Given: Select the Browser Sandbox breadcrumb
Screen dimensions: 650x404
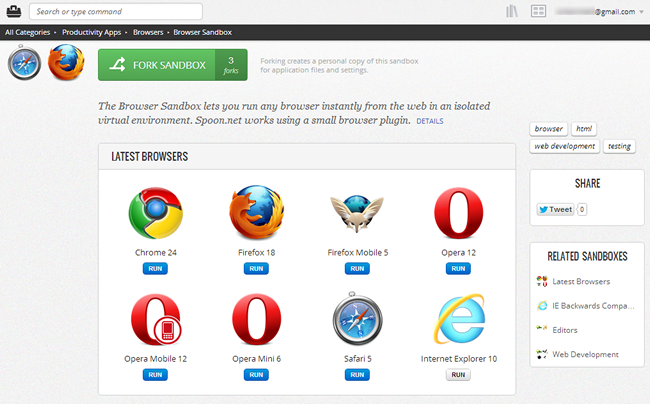Looking at the screenshot, I should tap(202, 32).
